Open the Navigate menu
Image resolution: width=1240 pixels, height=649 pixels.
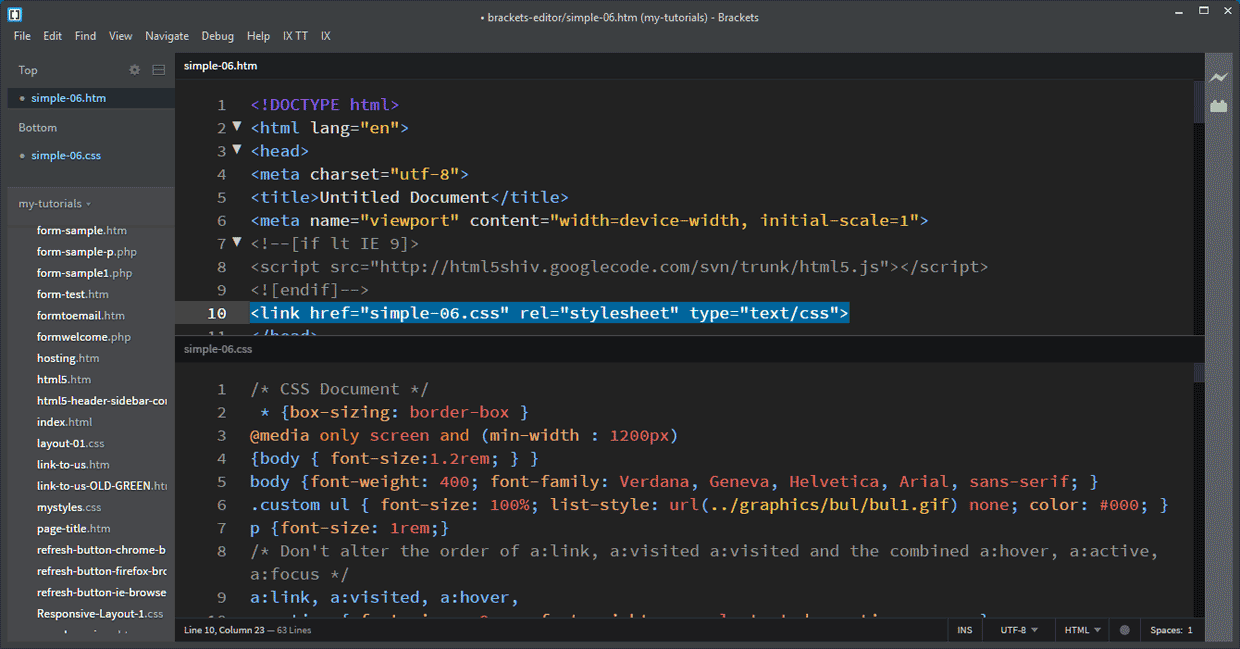pyautogui.click(x=167, y=36)
